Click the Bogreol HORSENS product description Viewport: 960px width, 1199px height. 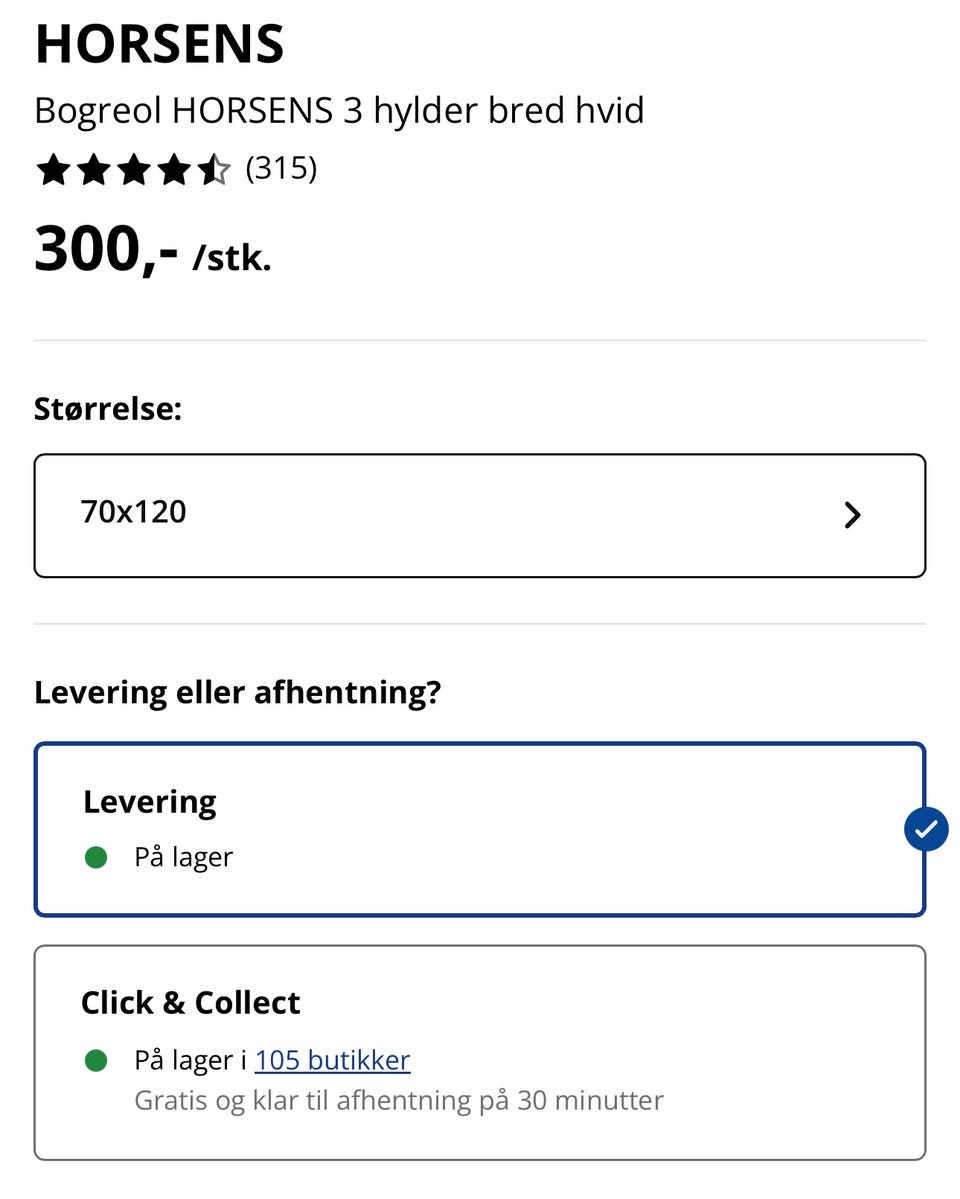[x=339, y=110]
